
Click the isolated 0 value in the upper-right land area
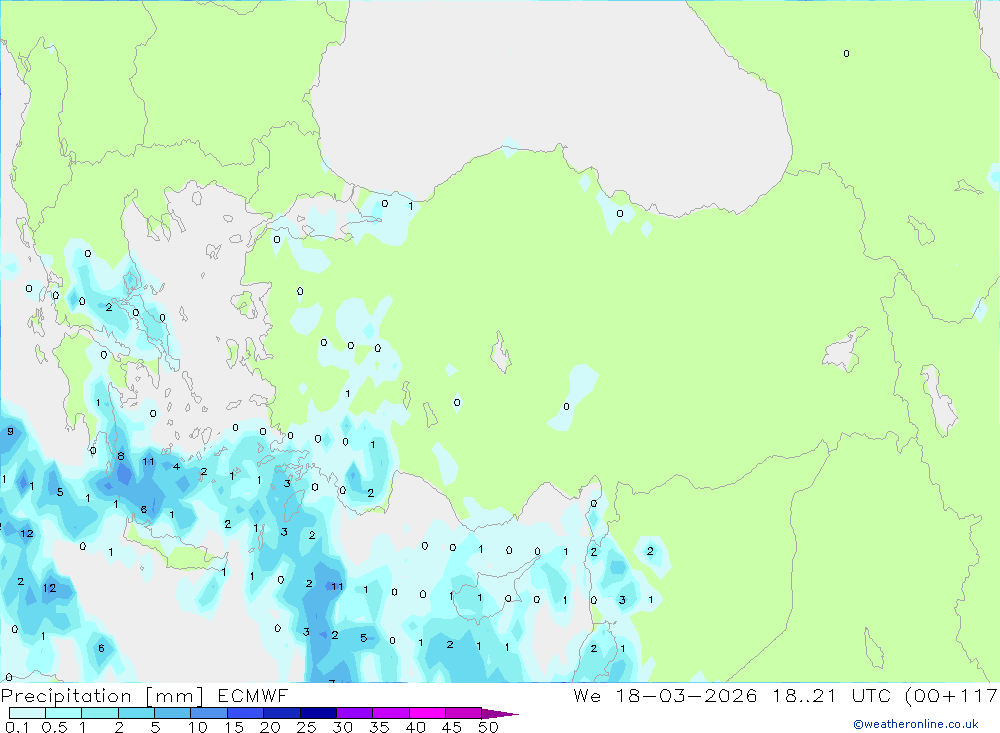pyautogui.click(x=846, y=54)
